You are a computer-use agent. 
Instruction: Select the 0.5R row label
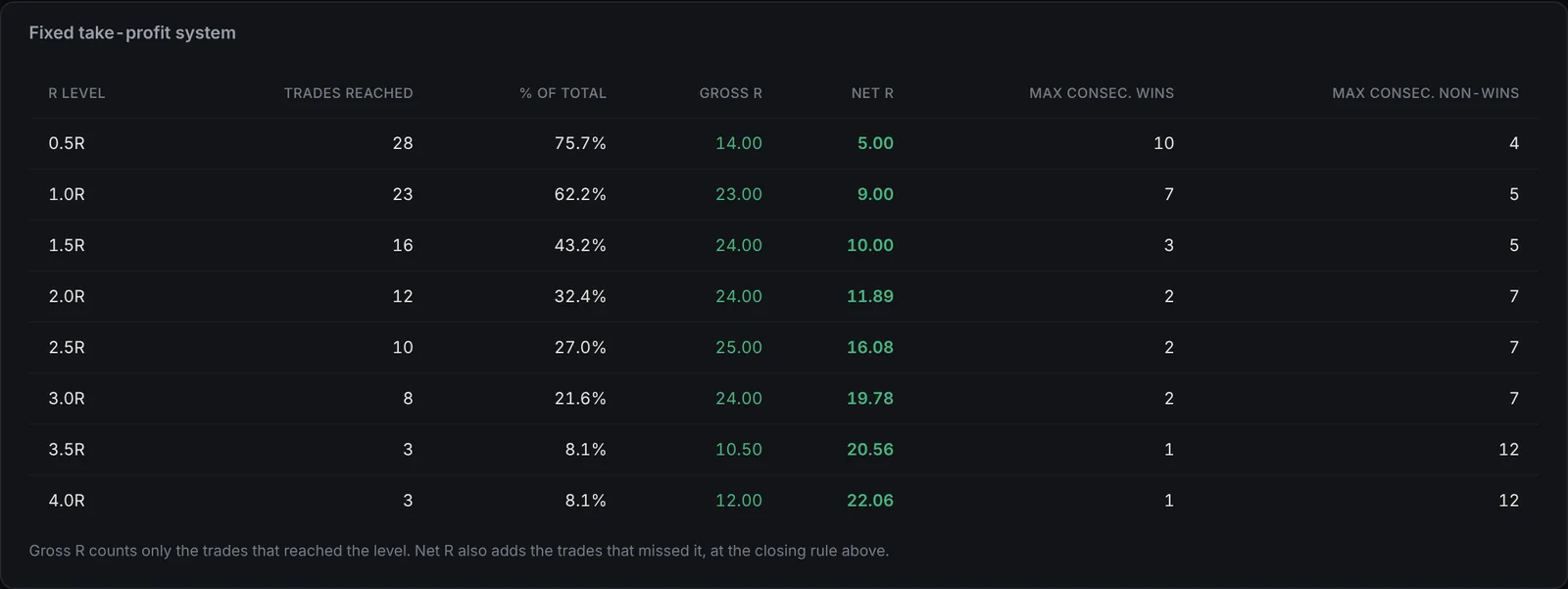coord(67,143)
